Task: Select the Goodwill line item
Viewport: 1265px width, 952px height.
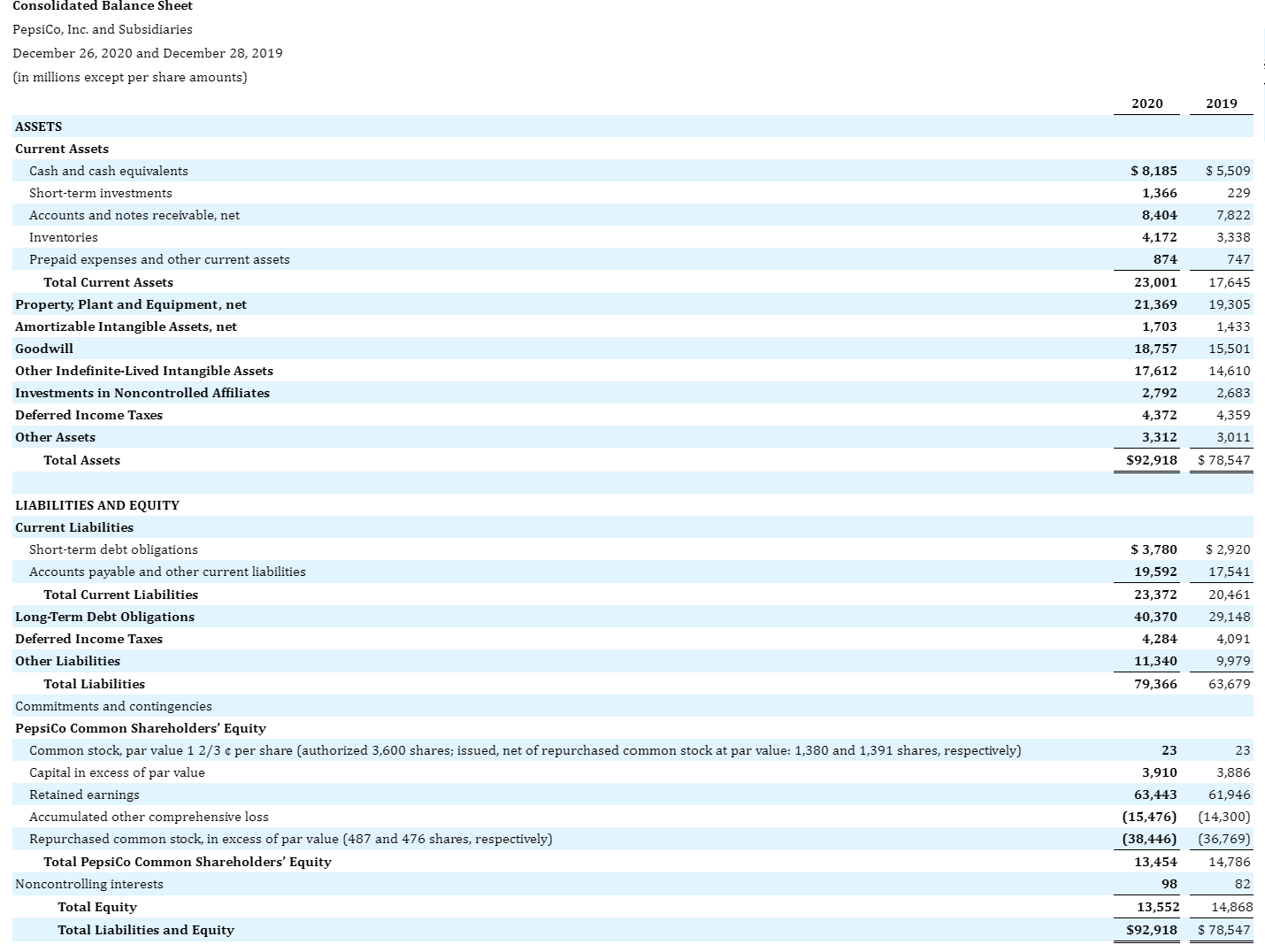Action: pos(44,349)
